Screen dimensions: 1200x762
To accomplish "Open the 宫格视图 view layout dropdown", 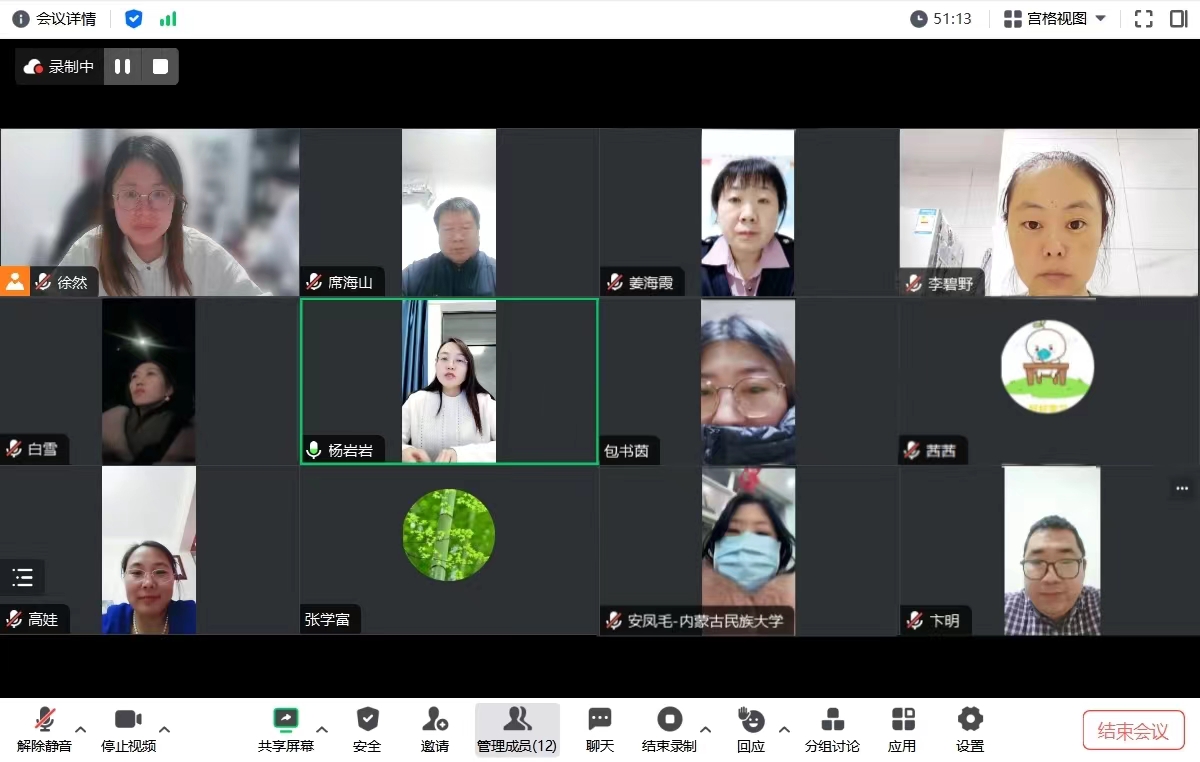I will [1055, 19].
